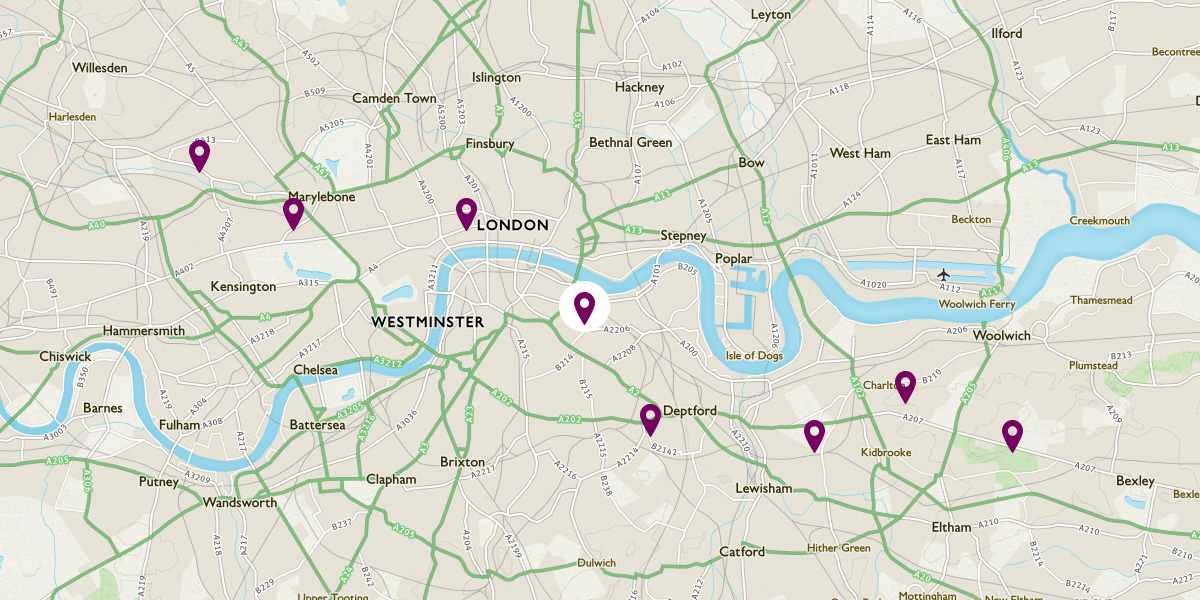Image resolution: width=1200 pixels, height=600 pixels.
Task: Click the map pin near Marylebone
Action: click(293, 214)
